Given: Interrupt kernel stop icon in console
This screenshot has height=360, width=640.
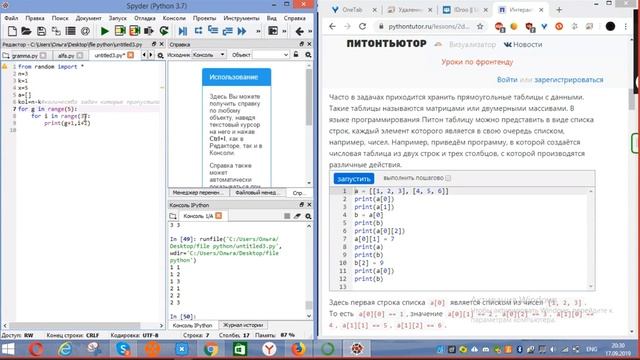Looking at the screenshot, I should pyautogui.click(x=287, y=216).
